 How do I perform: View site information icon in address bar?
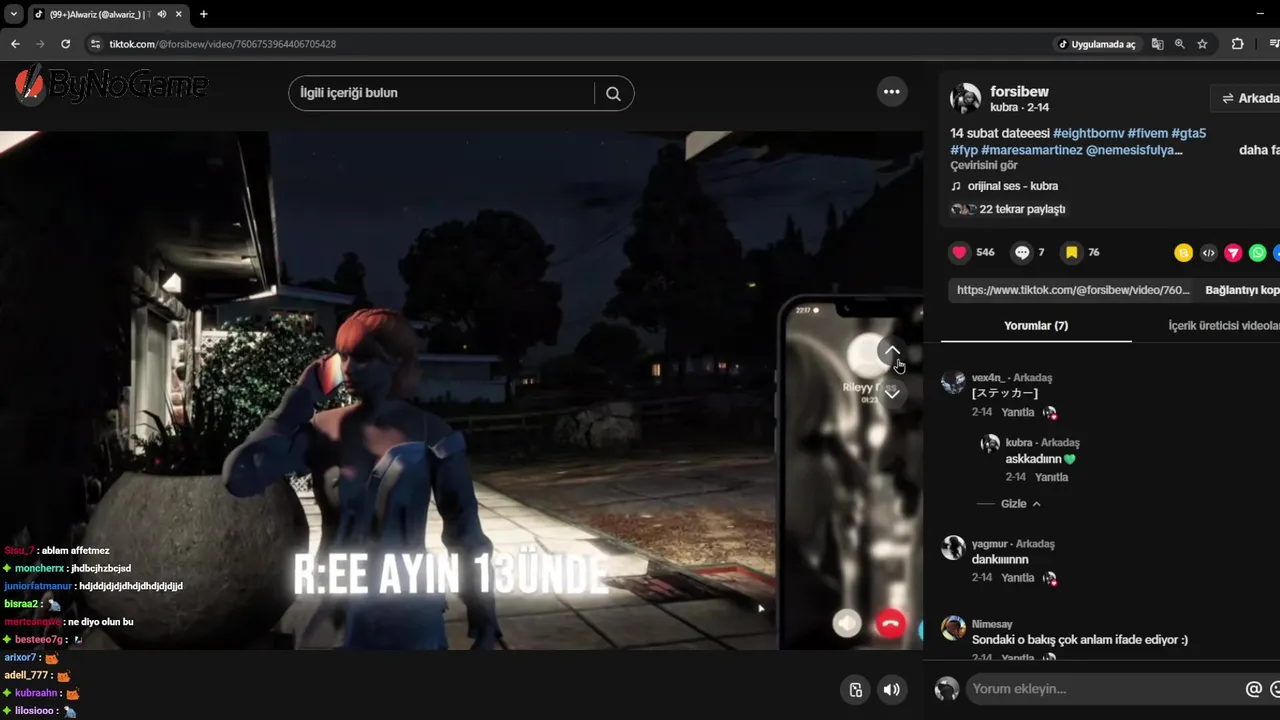(95, 44)
